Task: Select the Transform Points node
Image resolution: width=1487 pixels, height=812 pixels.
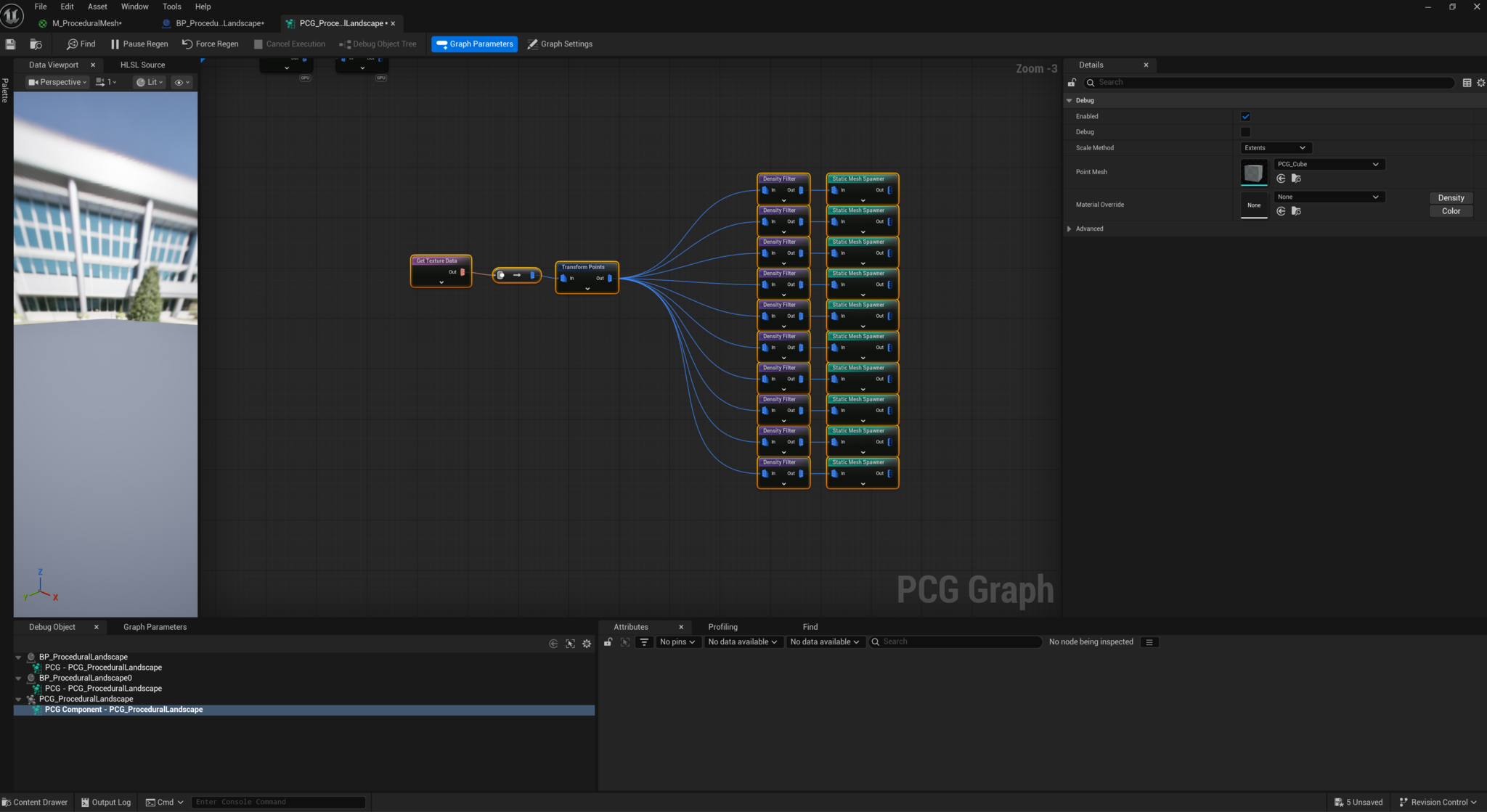Action: point(587,277)
